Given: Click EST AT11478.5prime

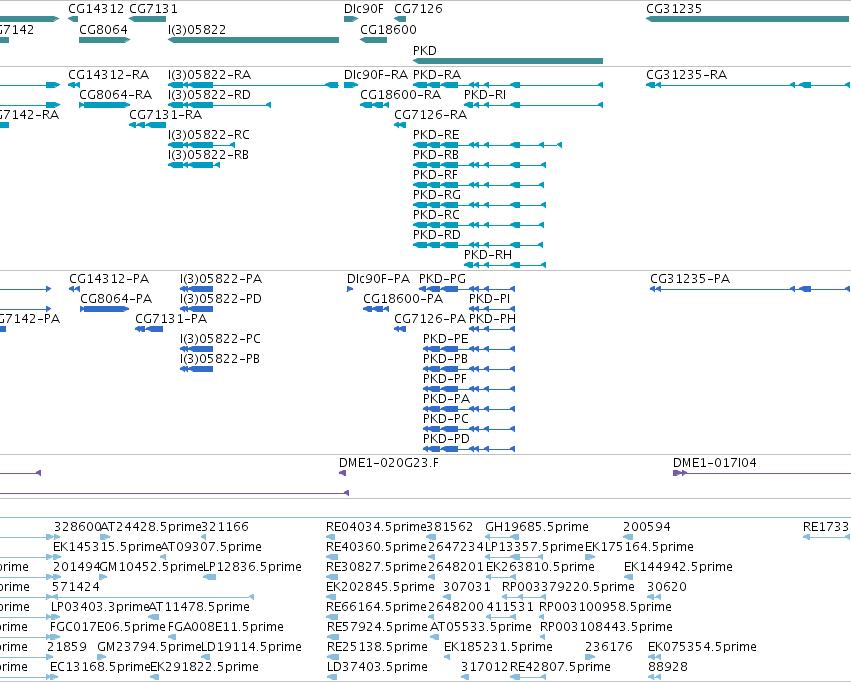Looking at the screenshot, I should pyautogui.click(x=199, y=607).
